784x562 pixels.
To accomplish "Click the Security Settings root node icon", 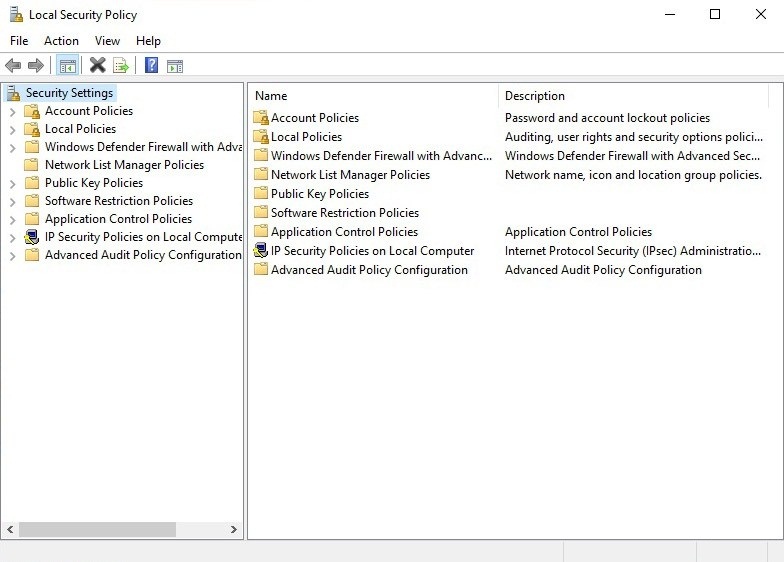I will click(14, 93).
